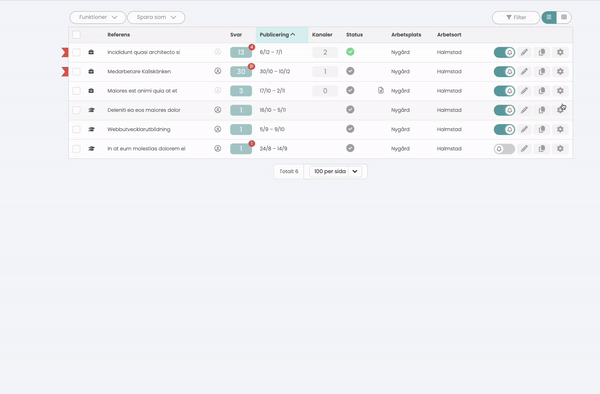Open gear settings for In at eum molestias
This screenshot has height=394, width=600.
click(x=560, y=148)
